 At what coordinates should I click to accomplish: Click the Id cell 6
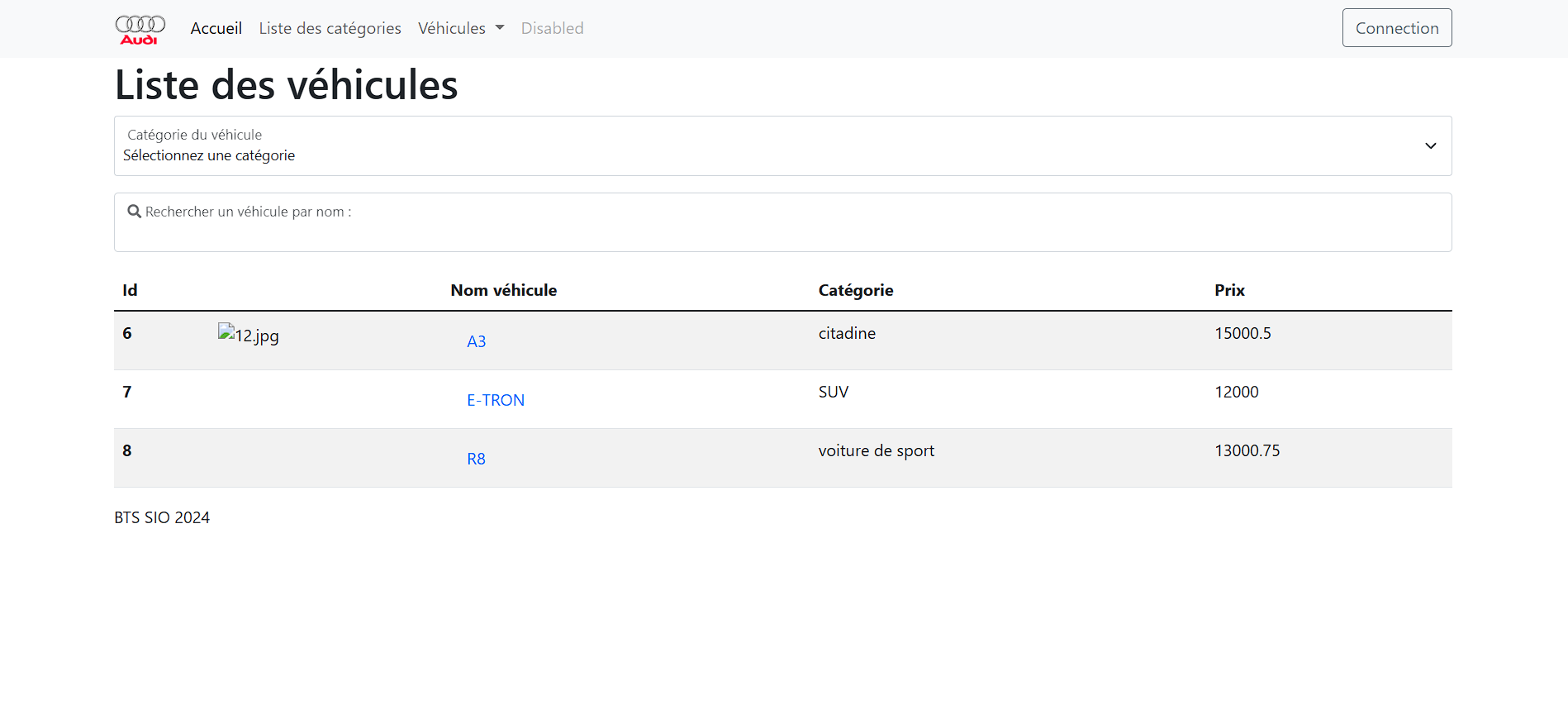point(127,333)
